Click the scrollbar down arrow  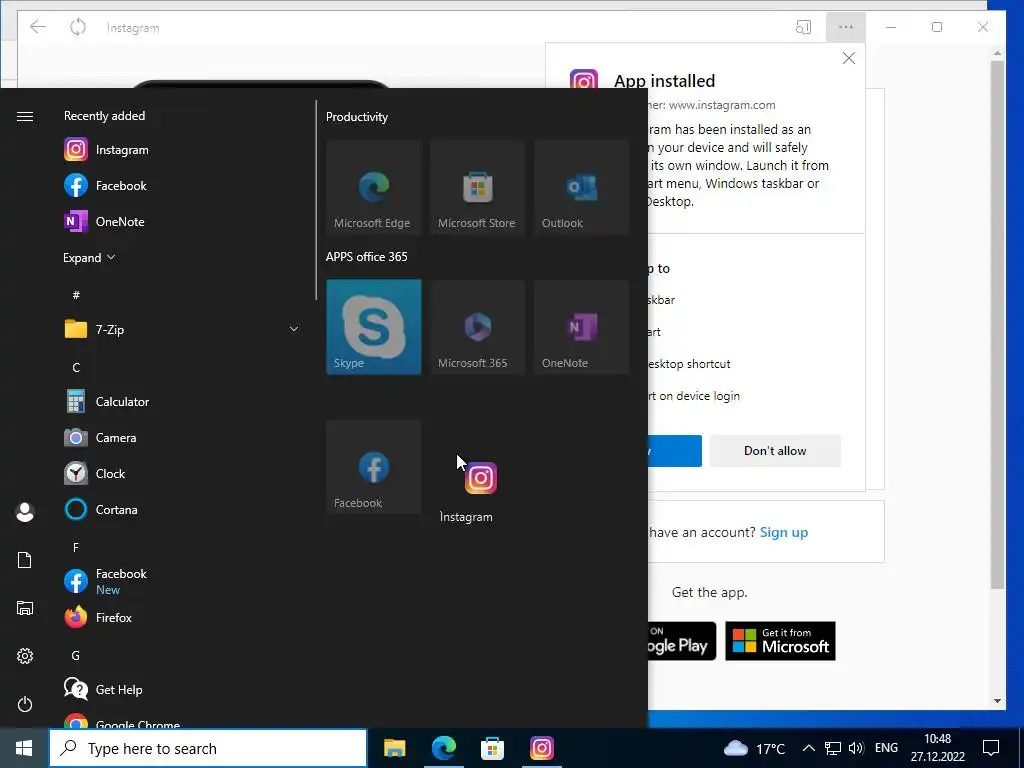coord(997,701)
